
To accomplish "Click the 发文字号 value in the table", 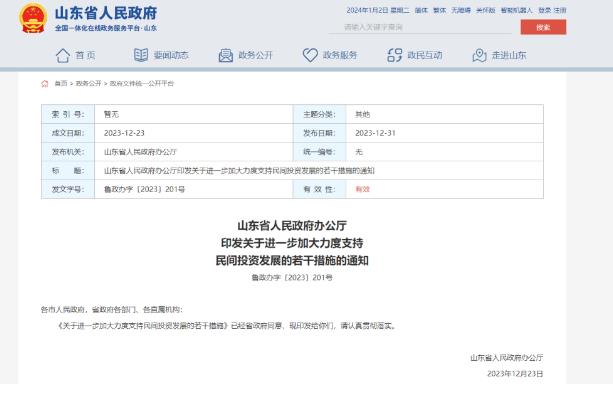I will (144, 189).
